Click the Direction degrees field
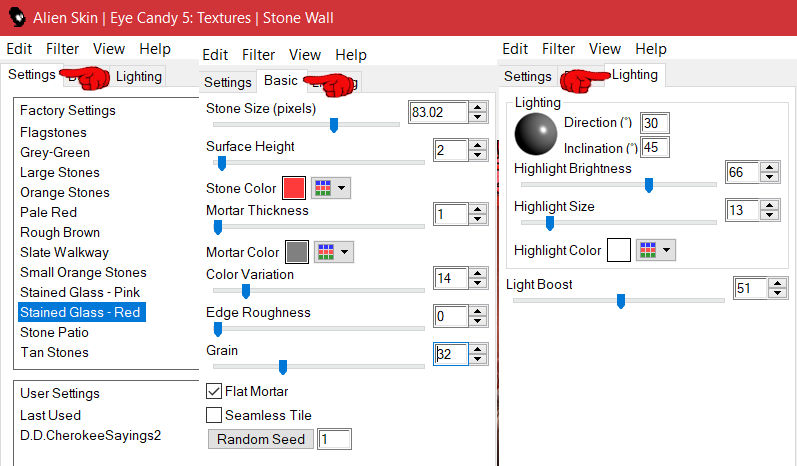The image size is (797, 466). [x=654, y=123]
